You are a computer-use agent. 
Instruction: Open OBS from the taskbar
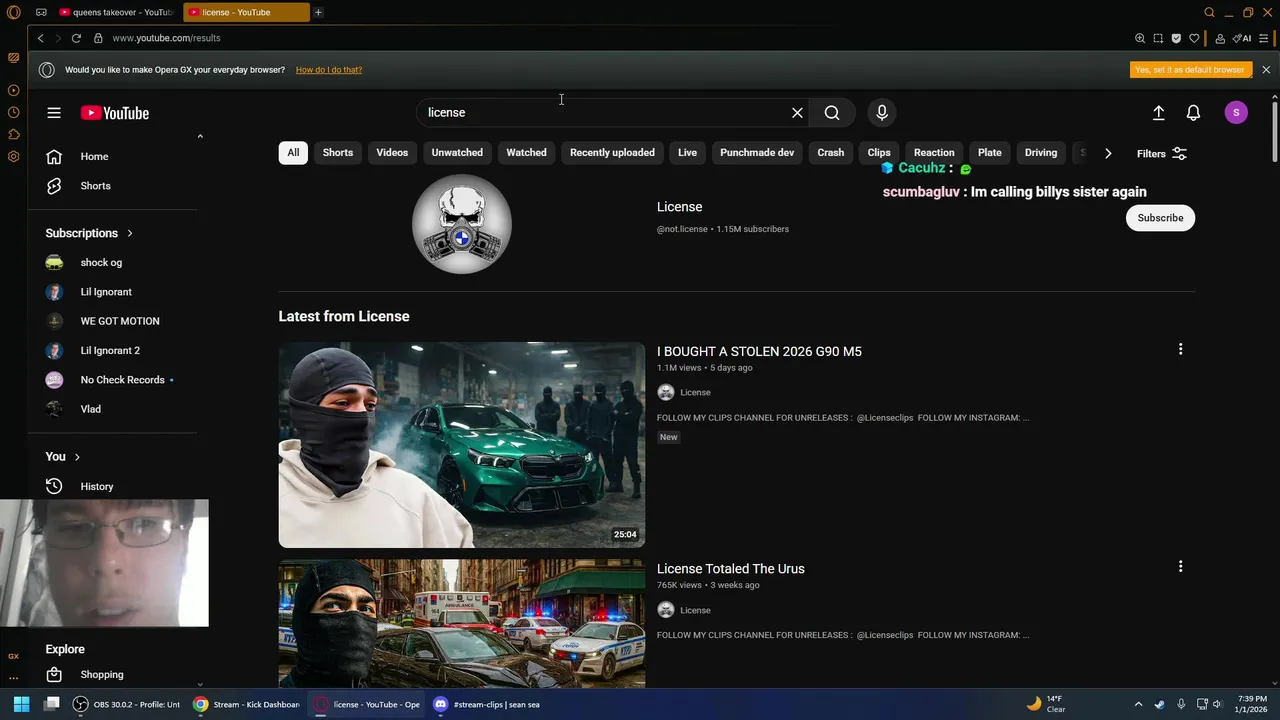pyautogui.click(x=127, y=704)
